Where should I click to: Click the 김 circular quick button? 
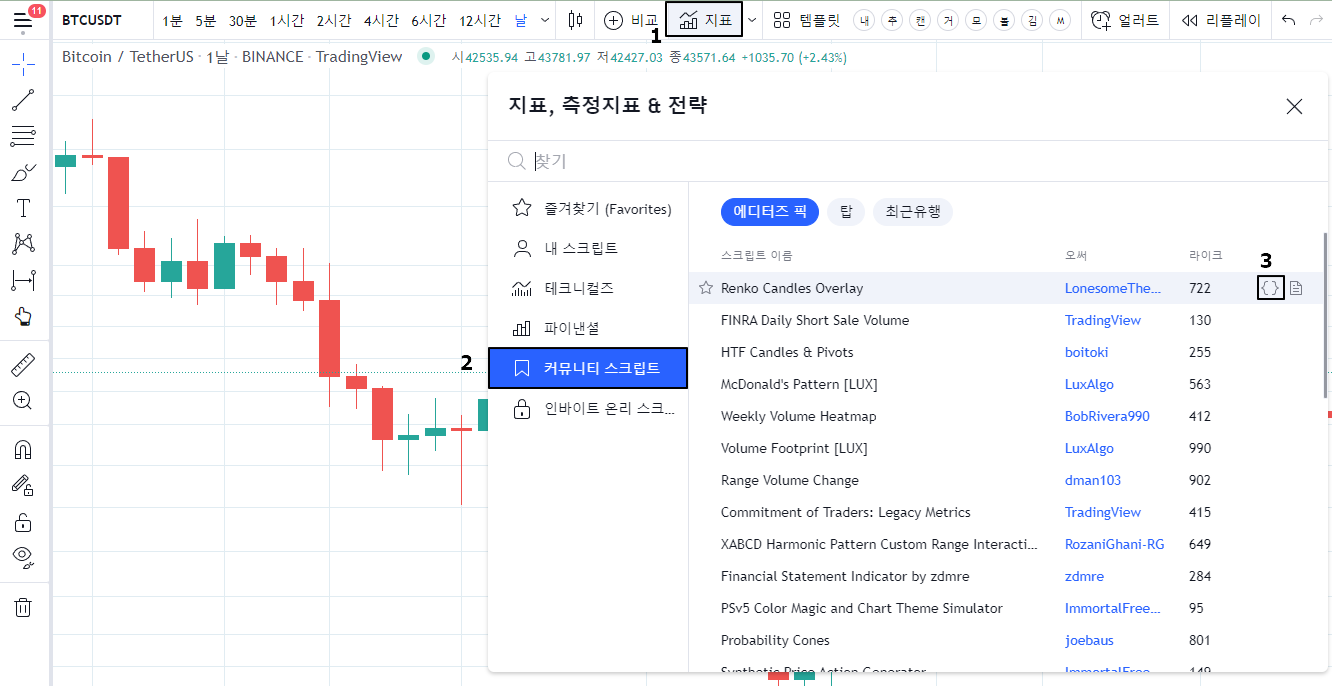(1033, 20)
